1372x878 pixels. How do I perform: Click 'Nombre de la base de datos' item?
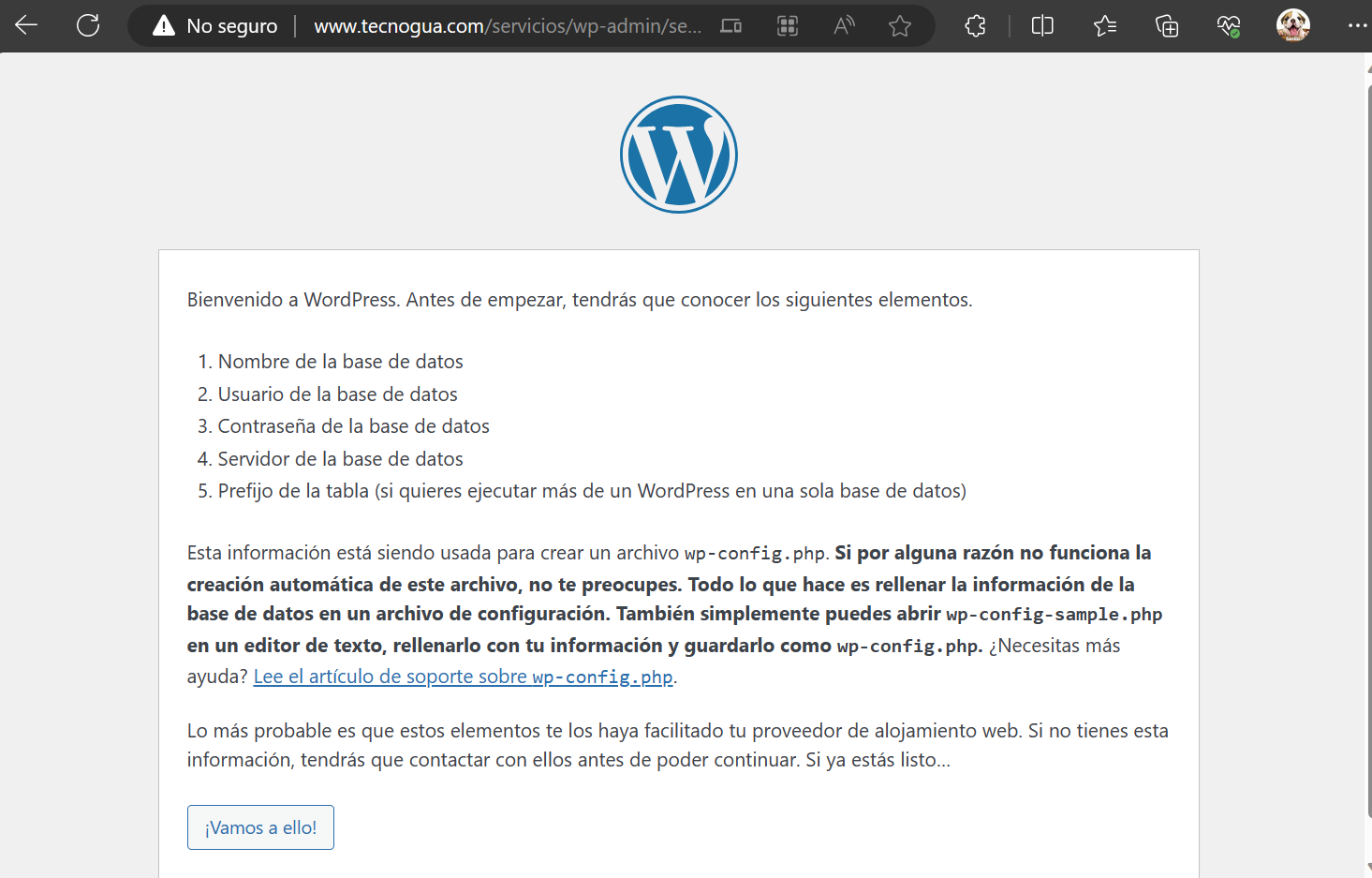click(x=341, y=362)
